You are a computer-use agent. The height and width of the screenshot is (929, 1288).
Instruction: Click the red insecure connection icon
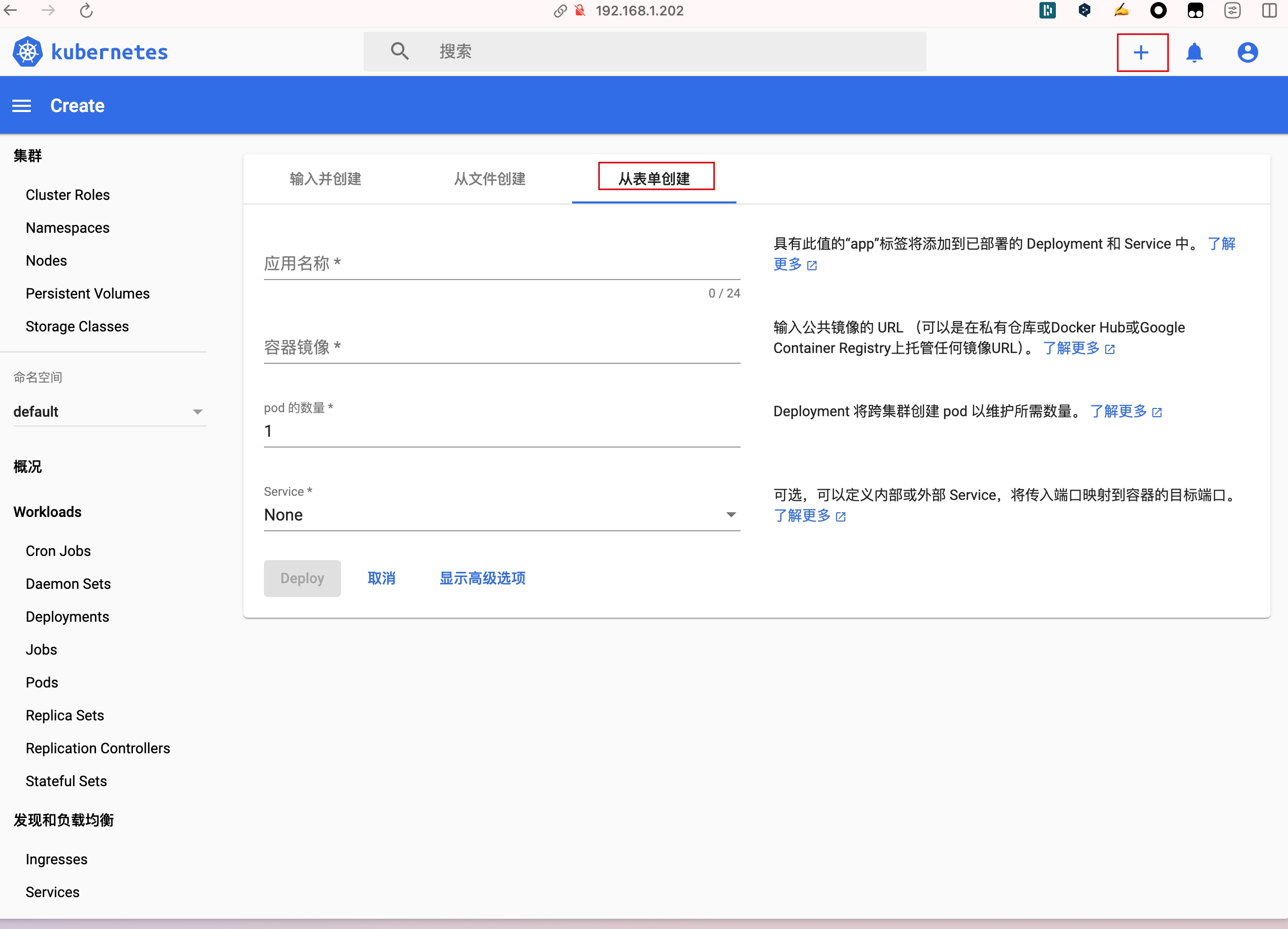[x=580, y=10]
